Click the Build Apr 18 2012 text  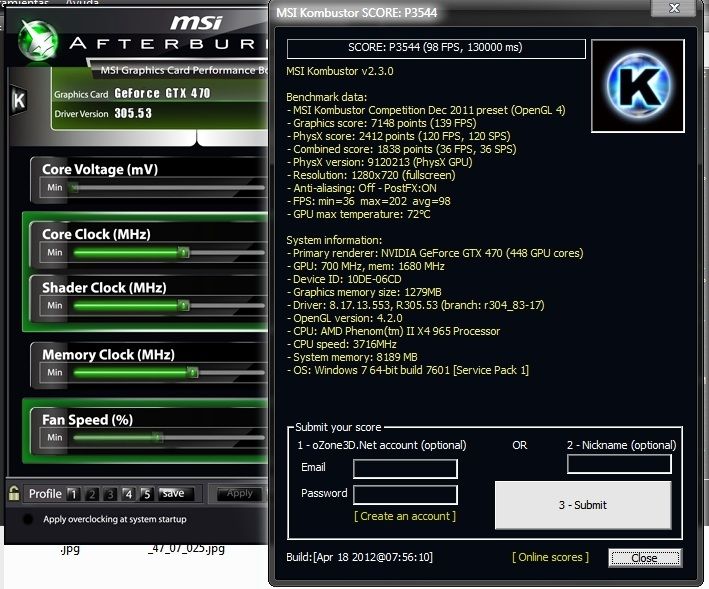359,557
